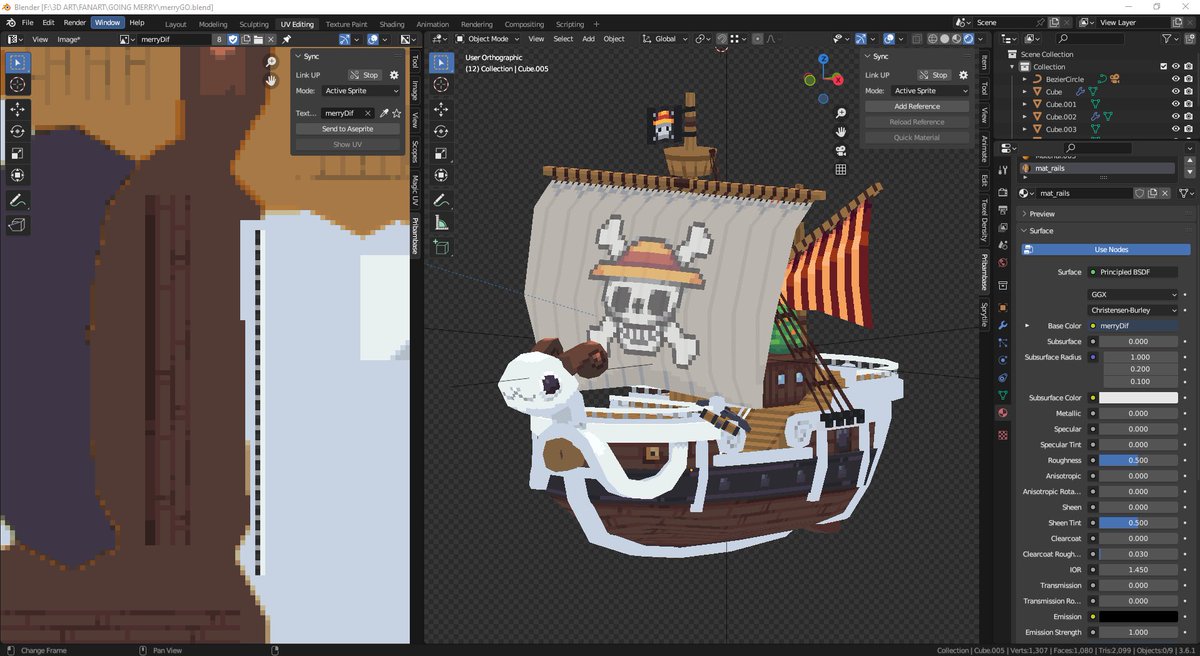This screenshot has width=1200, height=656.
Task: Choose the Transform tool in the 3D viewport toolbar
Action: pos(441,177)
